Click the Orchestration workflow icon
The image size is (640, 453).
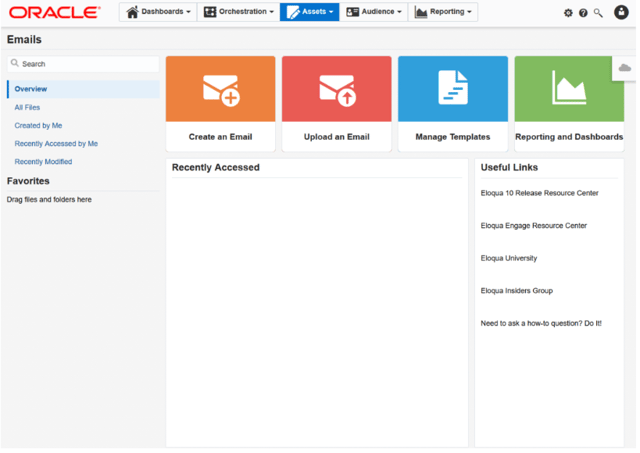(210, 12)
